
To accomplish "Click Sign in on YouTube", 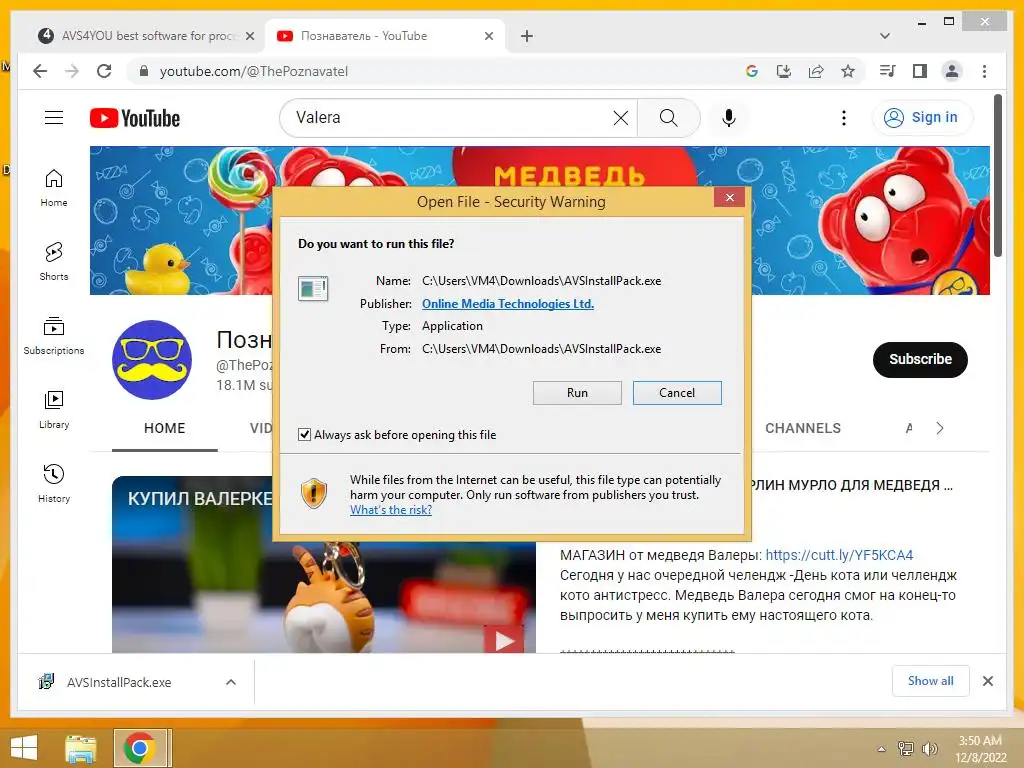I will click(921, 118).
